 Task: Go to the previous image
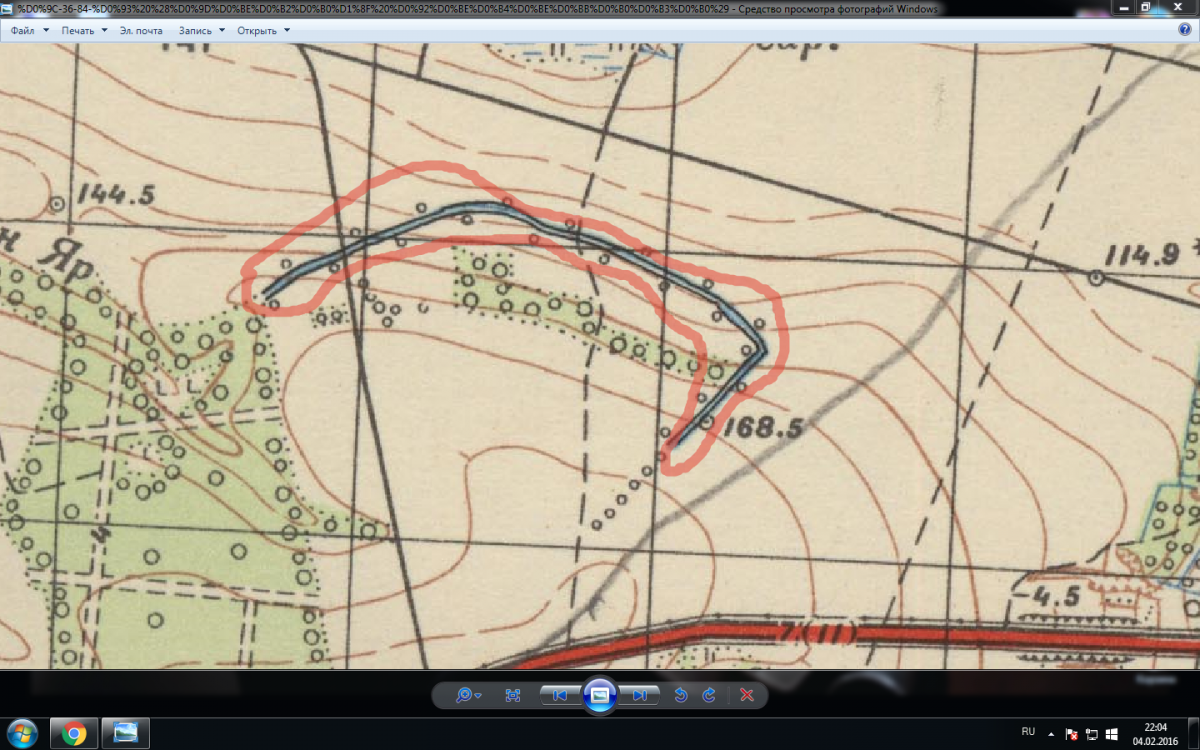point(559,695)
